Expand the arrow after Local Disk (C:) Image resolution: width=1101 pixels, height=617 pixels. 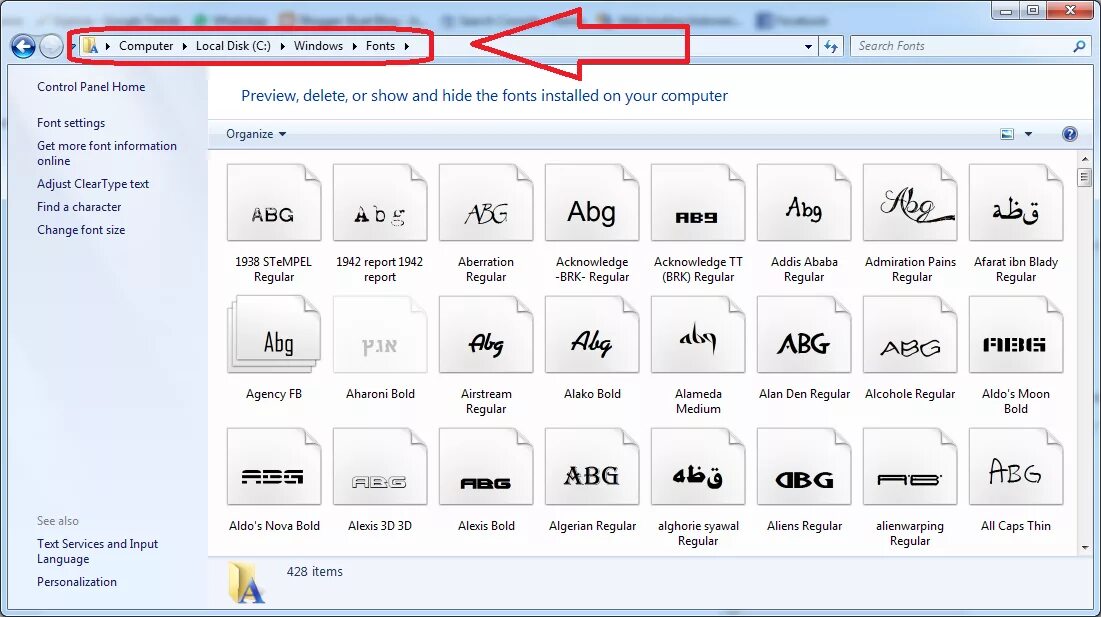(x=282, y=46)
